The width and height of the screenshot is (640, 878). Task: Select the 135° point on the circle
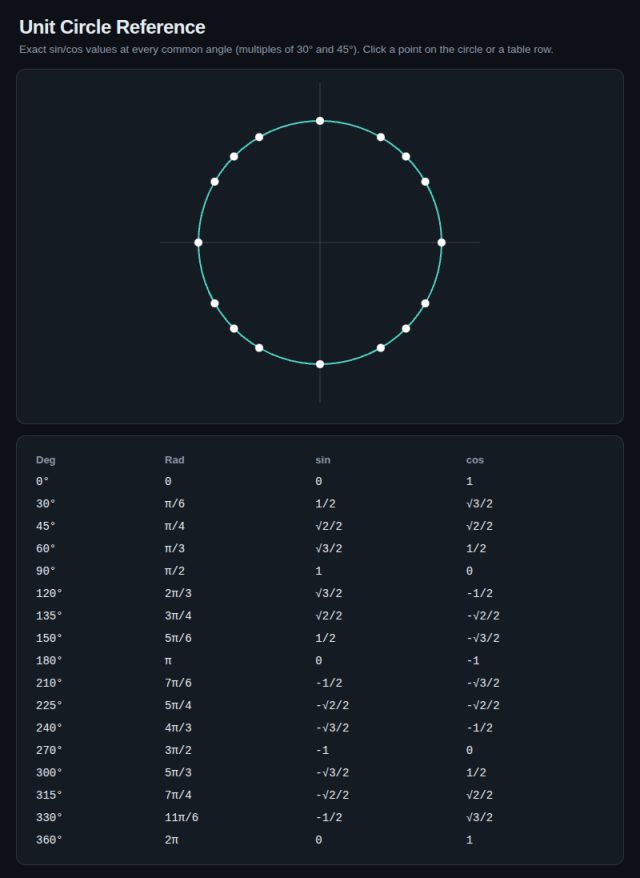coord(234,157)
